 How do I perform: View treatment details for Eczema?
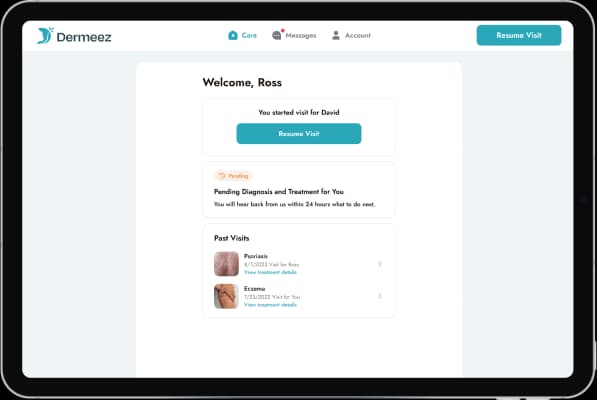[270, 305]
